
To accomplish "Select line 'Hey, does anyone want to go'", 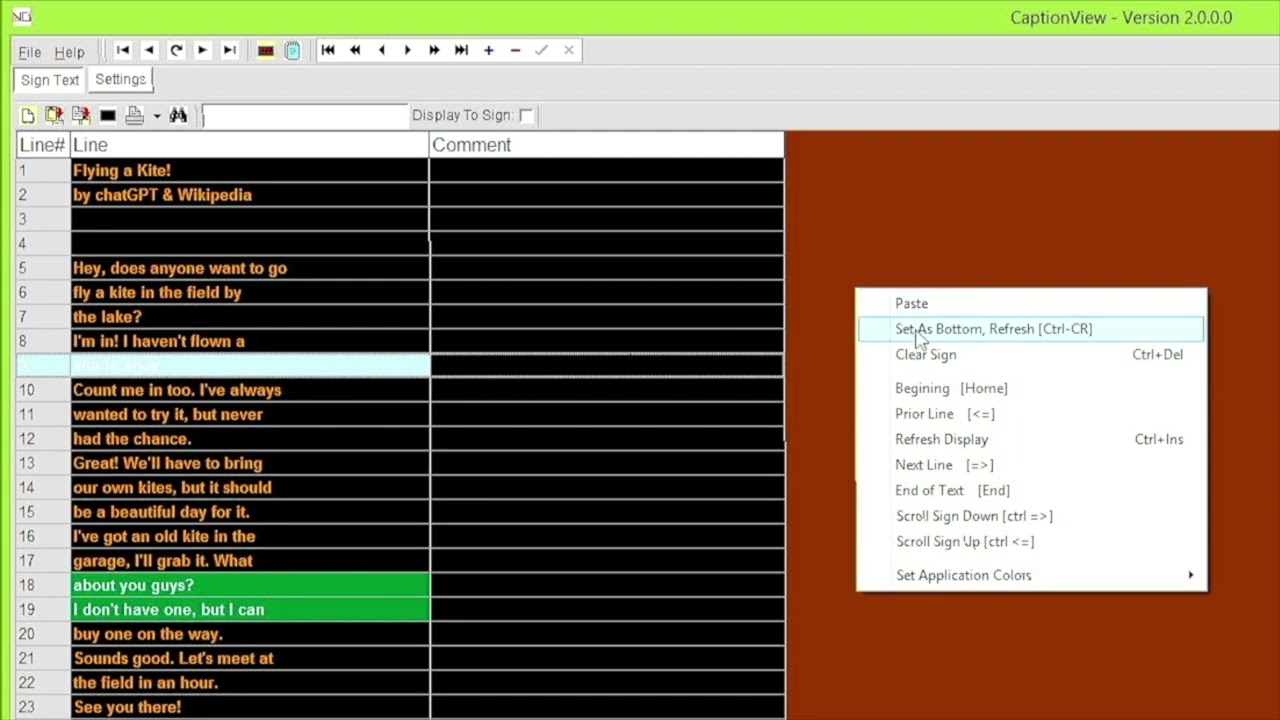I will pyautogui.click(x=249, y=268).
